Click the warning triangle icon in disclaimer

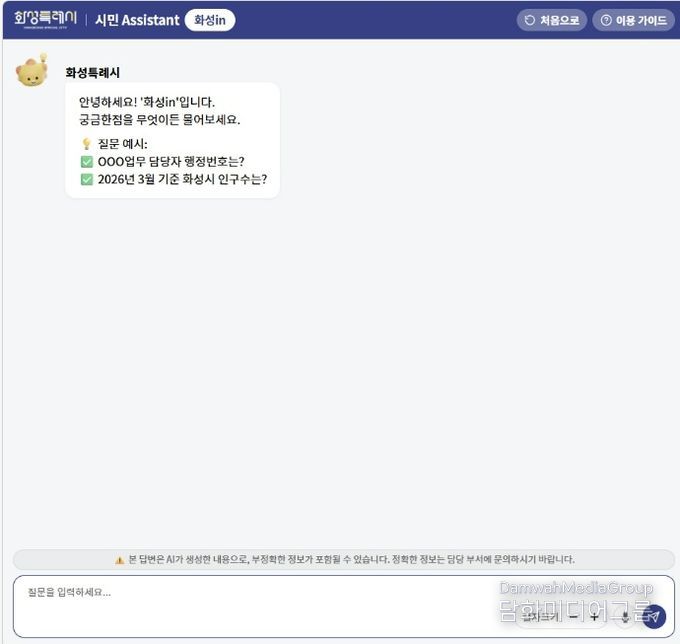tap(120, 560)
